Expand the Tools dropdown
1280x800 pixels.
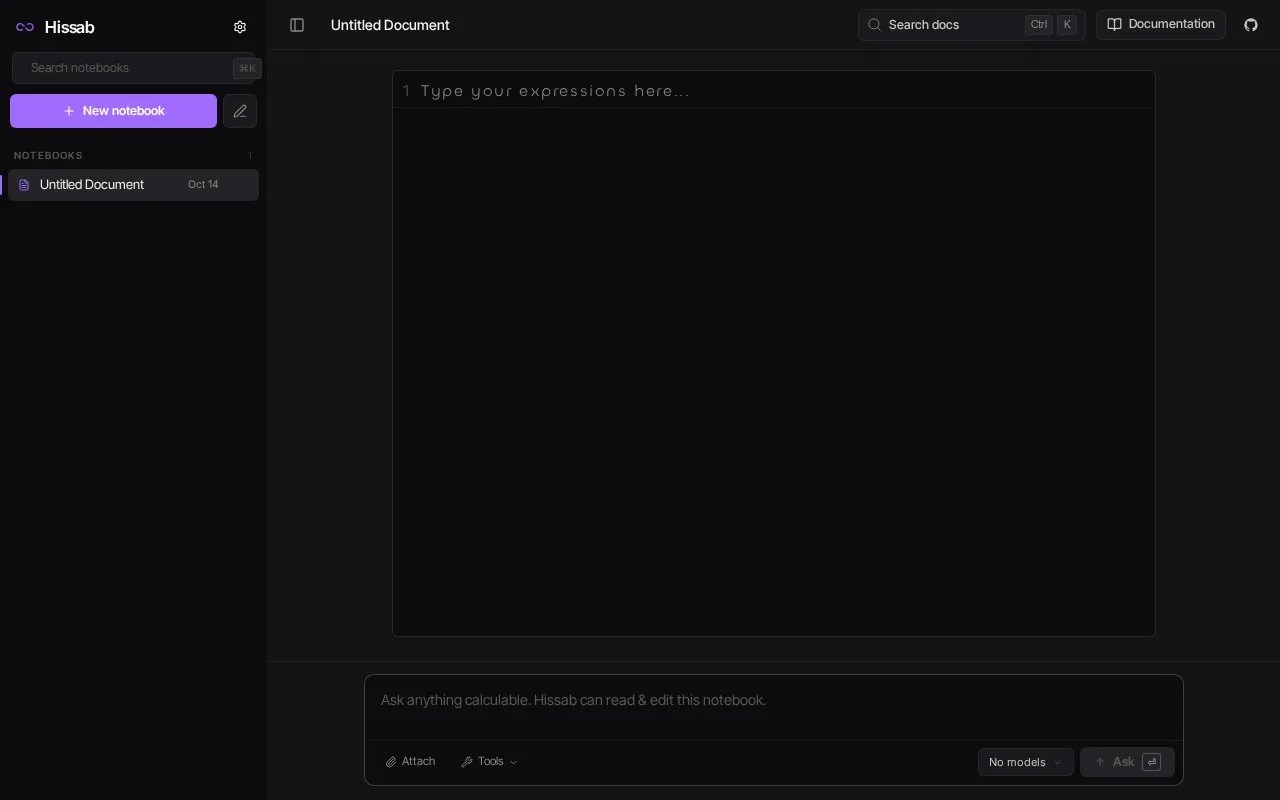[x=490, y=762]
